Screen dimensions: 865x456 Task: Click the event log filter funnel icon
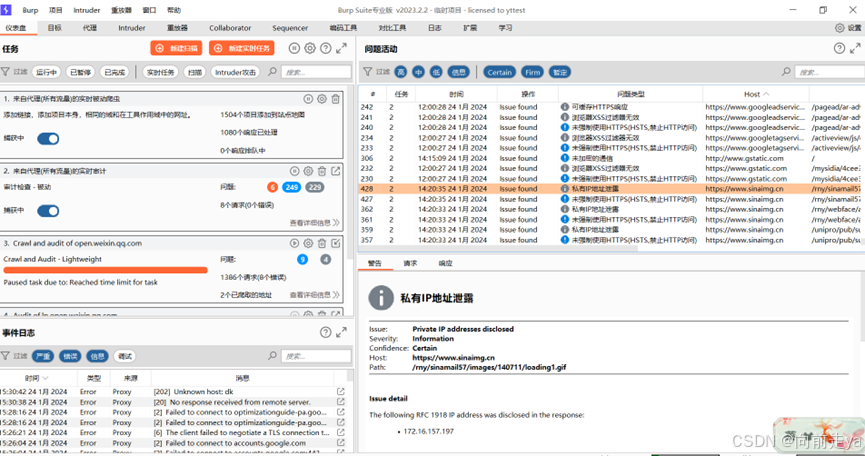tap(6, 356)
